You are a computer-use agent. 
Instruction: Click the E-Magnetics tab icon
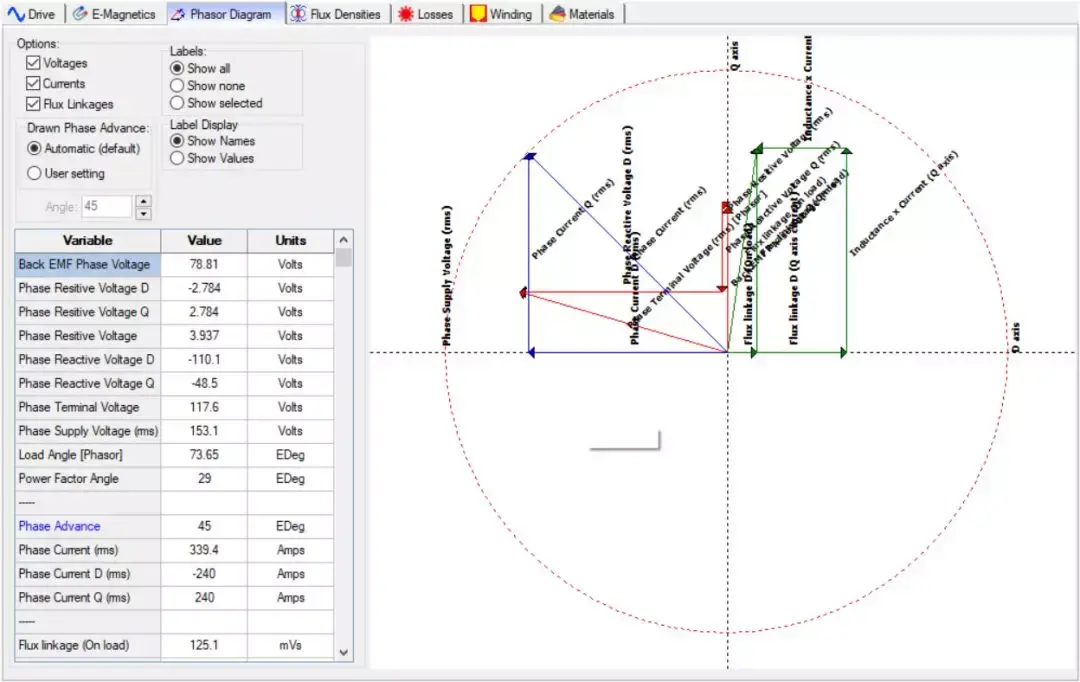point(81,14)
